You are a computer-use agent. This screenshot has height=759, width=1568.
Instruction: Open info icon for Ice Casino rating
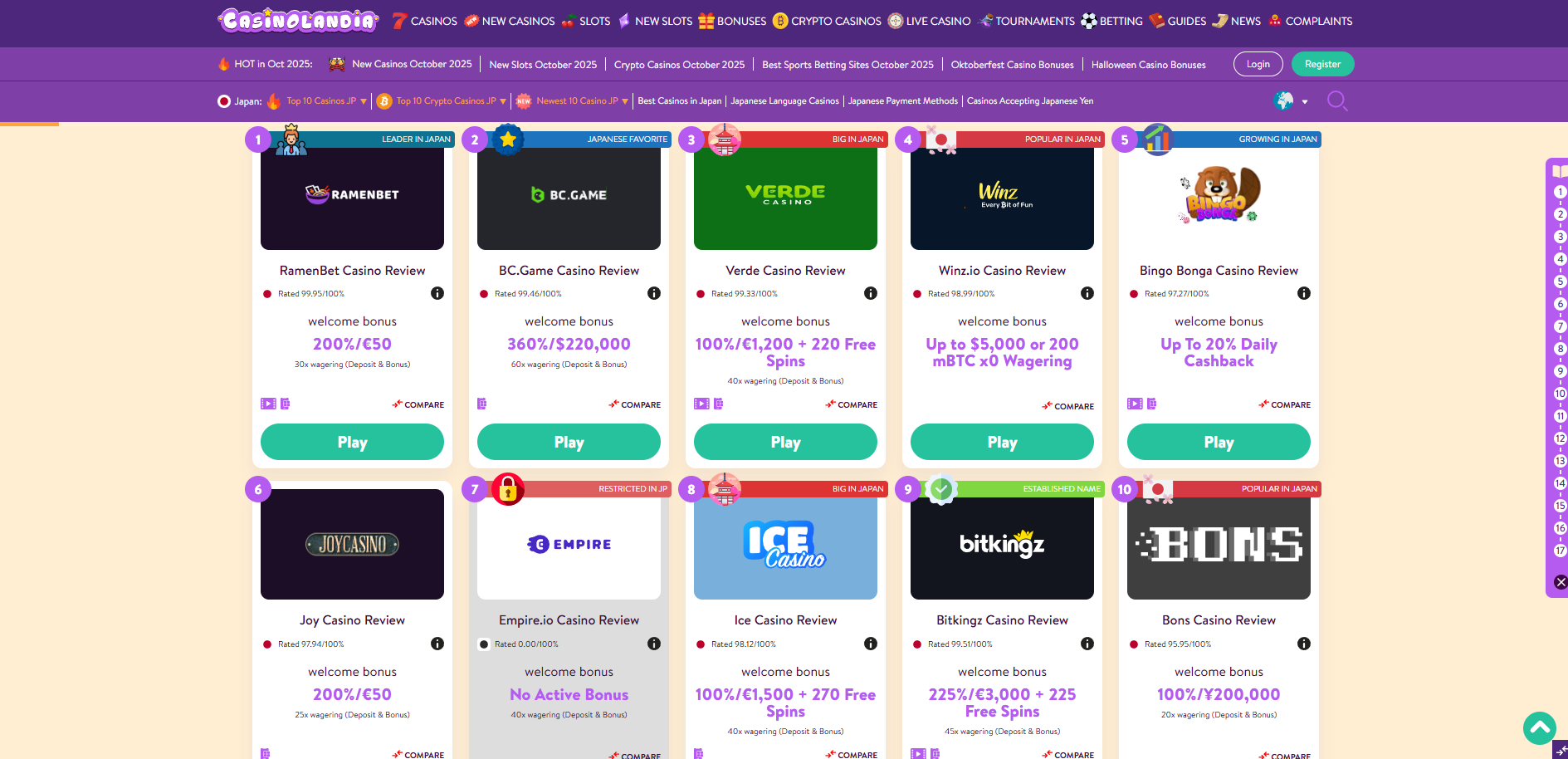871,644
